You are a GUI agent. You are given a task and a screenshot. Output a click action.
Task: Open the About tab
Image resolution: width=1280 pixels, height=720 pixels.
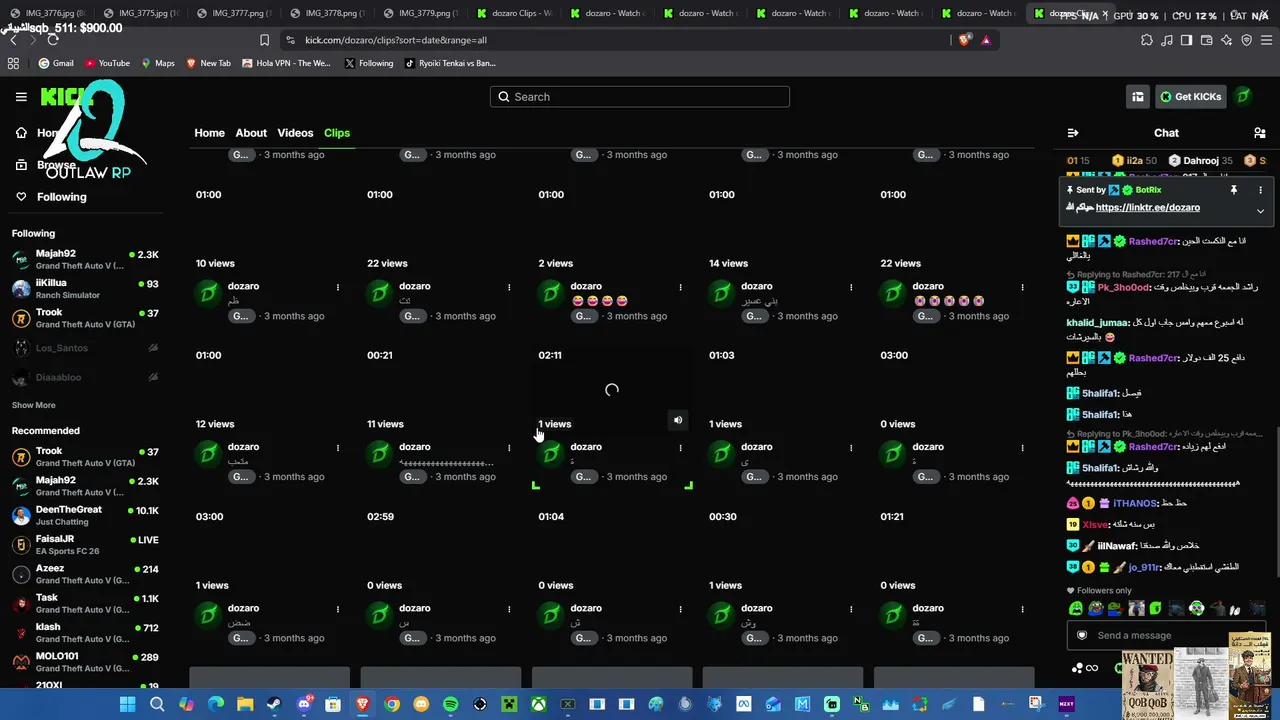click(251, 133)
